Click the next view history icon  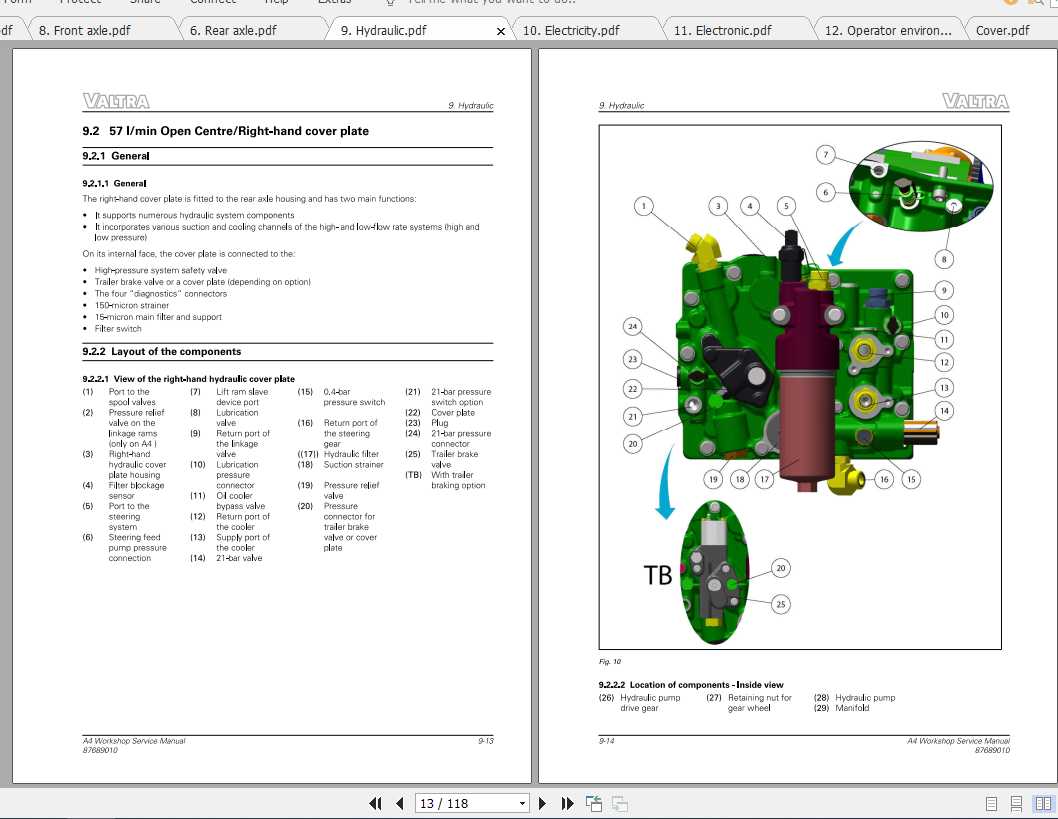tap(619, 803)
